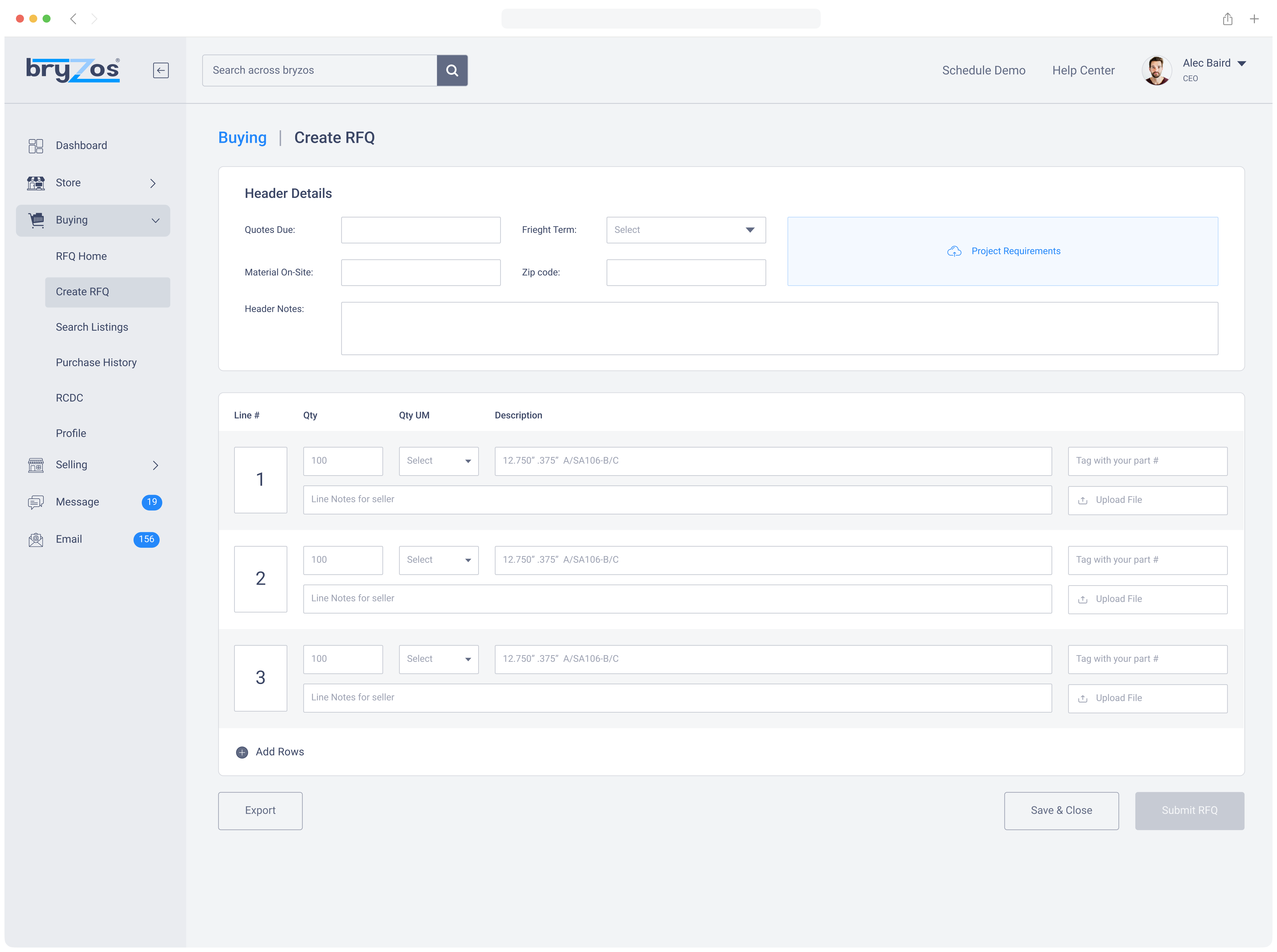Viewport: 1277px width, 952px height.
Task: Click the Dashboard grid icon
Action: [36, 146]
